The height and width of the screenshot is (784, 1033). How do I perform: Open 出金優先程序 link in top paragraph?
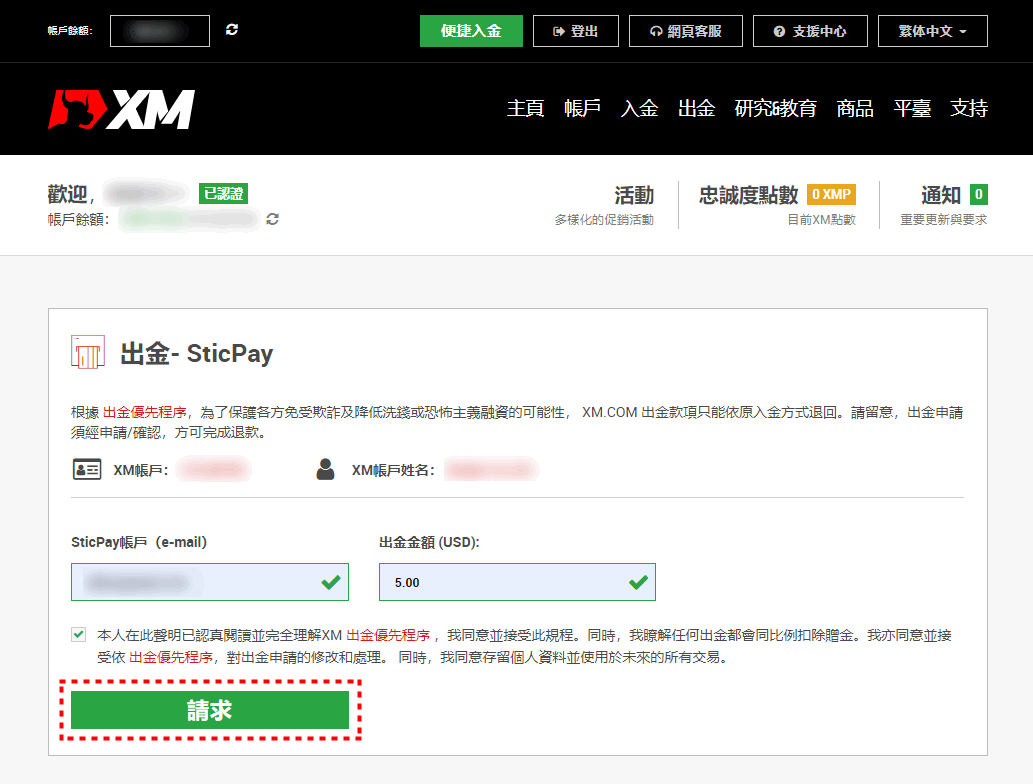click(x=144, y=412)
